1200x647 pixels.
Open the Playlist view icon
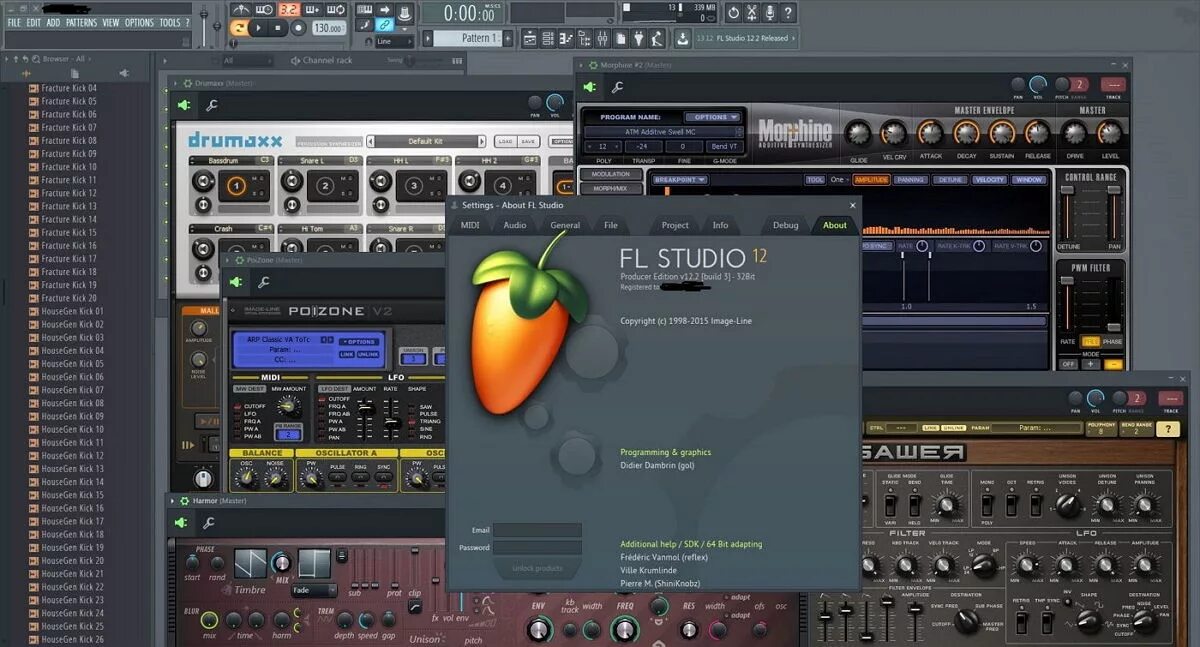(529, 38)
